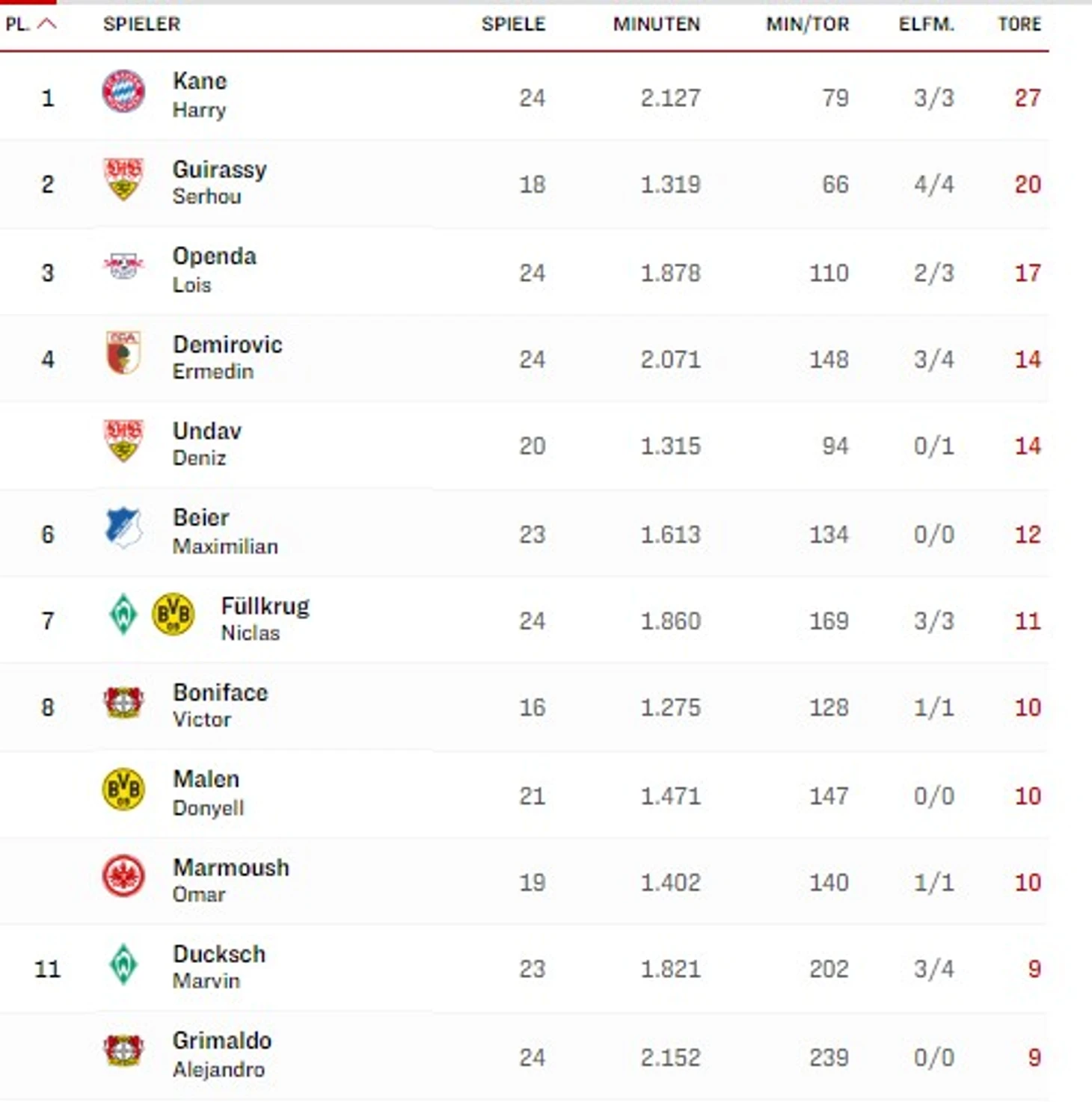Click the Eintracht Frankfurt crest beside Marmoush
The image size is (1092, 1102).
click(123, 876)
